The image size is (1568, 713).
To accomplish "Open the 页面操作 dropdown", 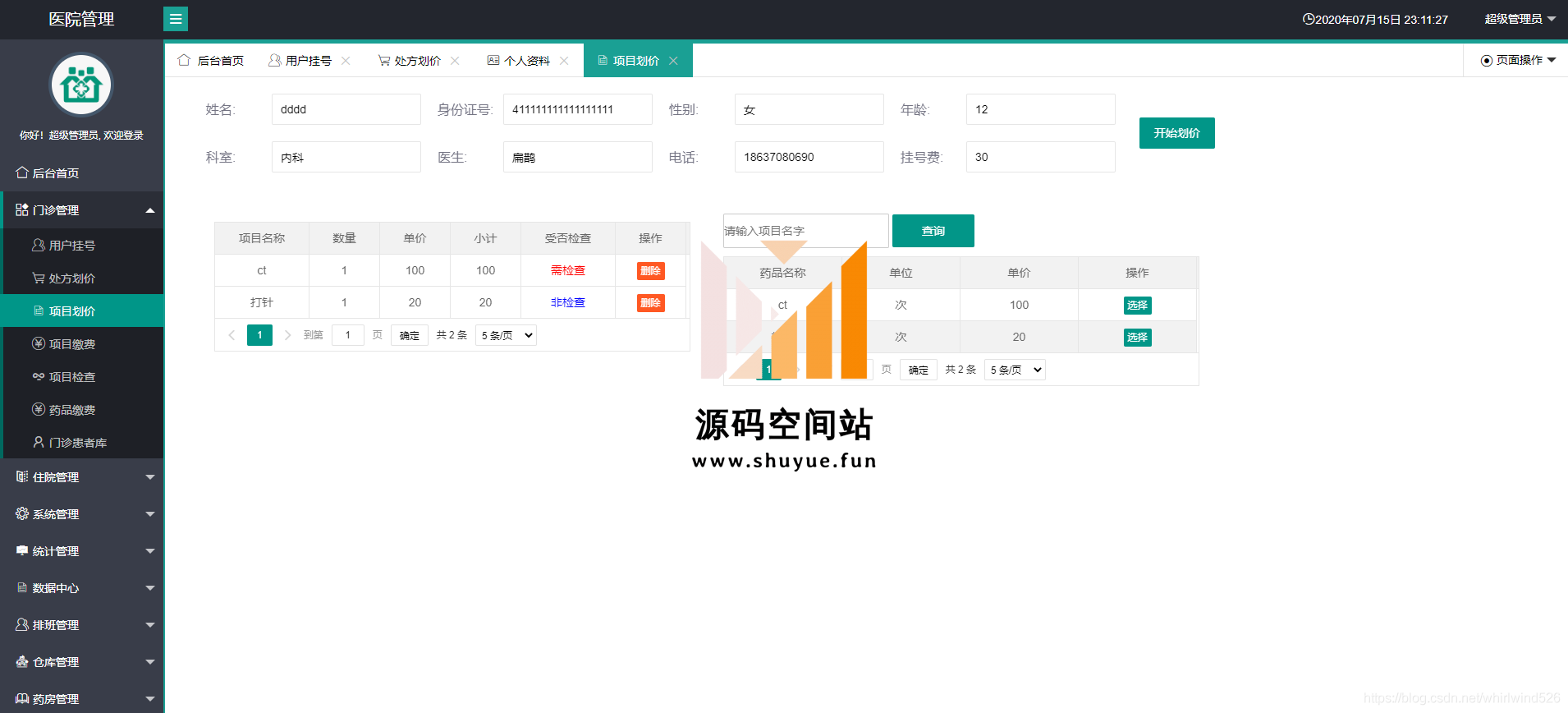I will tap(1518, 60).
